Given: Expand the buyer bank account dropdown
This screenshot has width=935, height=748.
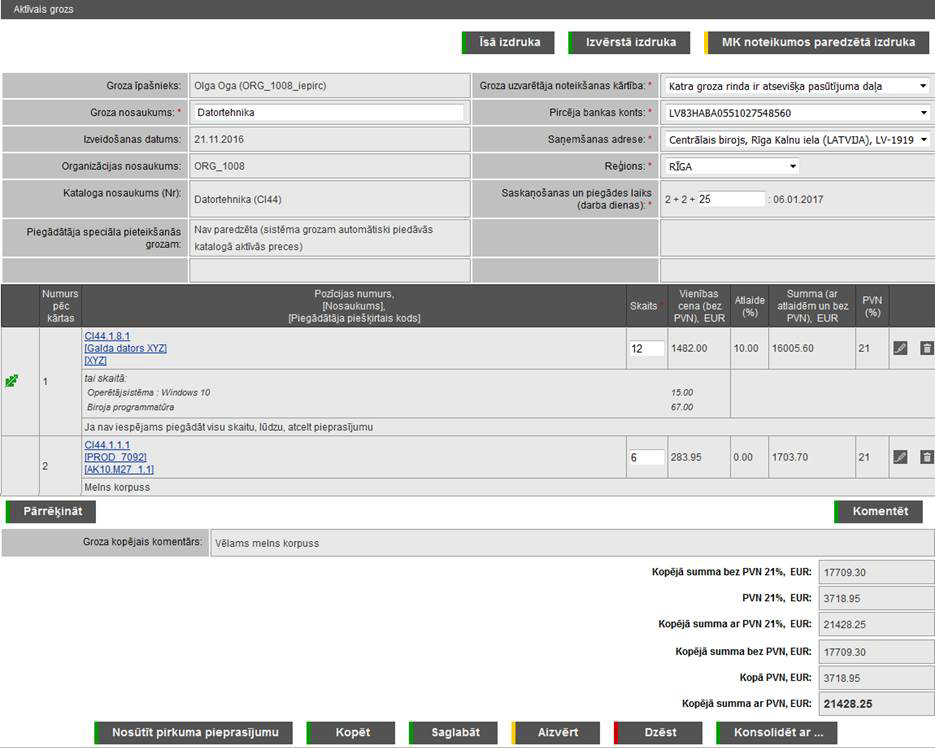Looking at the screenshot, I should click(796, 113).
